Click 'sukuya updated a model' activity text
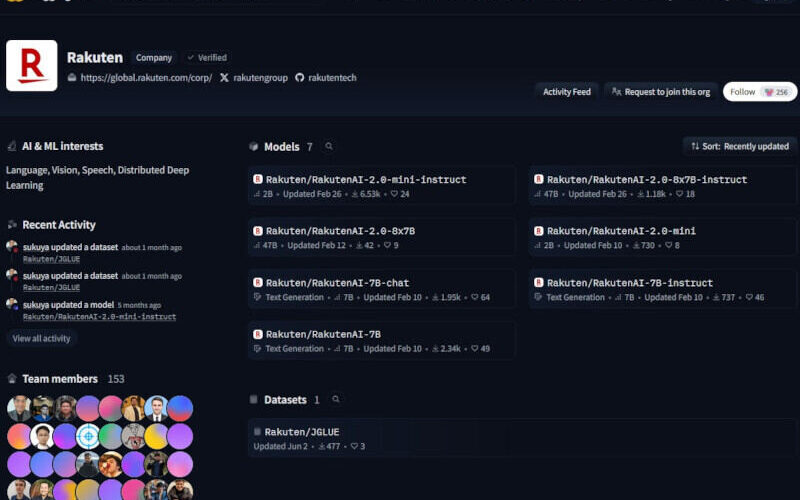Screen dimensions: 800x500 [68, 305]
